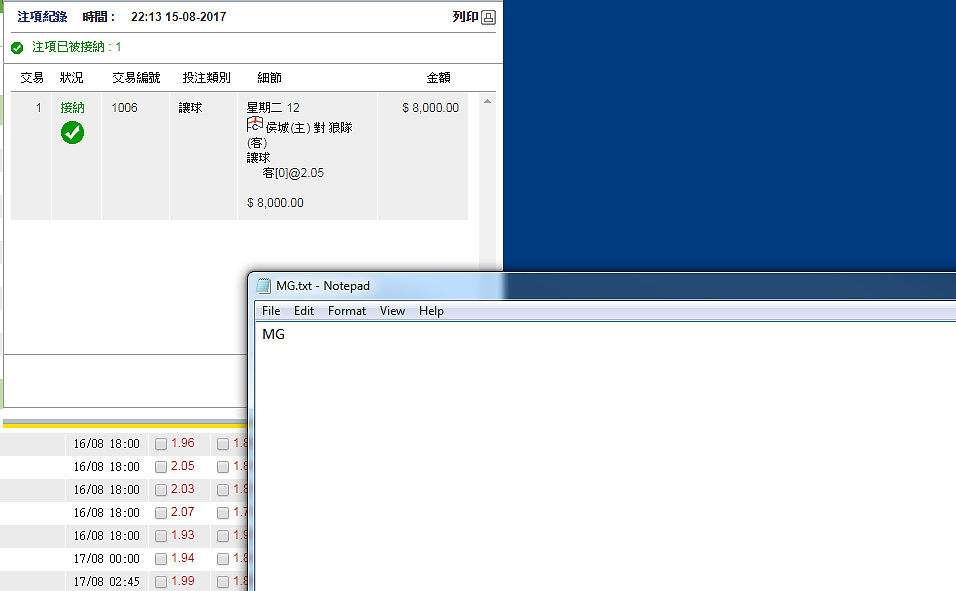The height and width of the screenshot is (591, 956).
Task: Click the 注項紀錄 heading
Action: pos(42,17)
